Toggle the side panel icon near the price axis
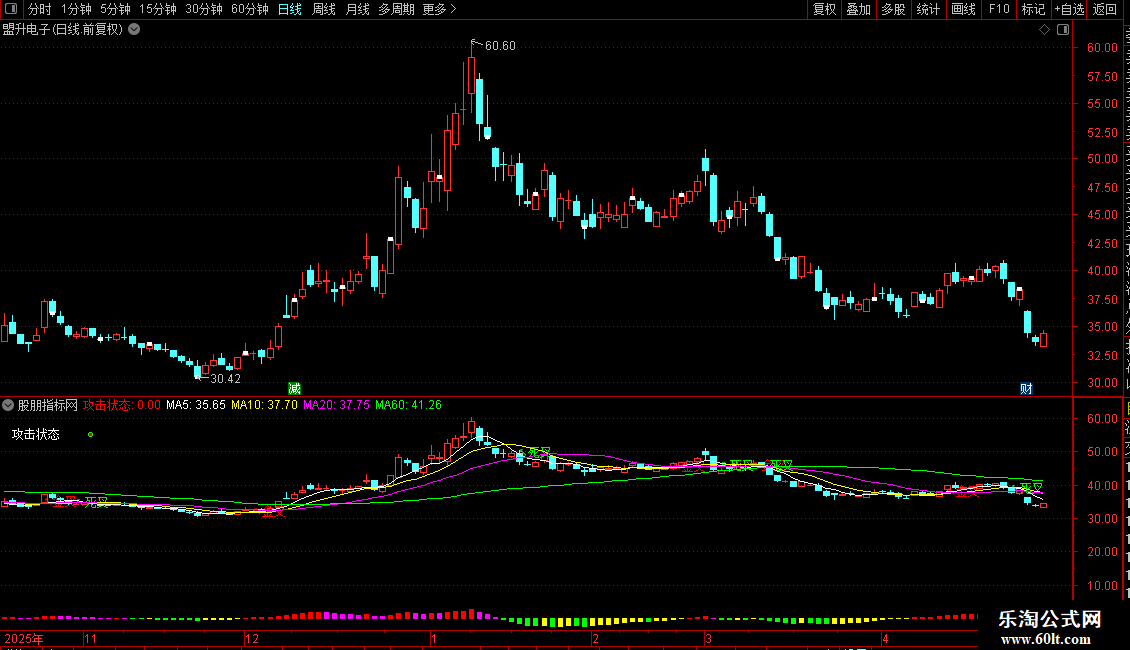 tap(1063, 30)
